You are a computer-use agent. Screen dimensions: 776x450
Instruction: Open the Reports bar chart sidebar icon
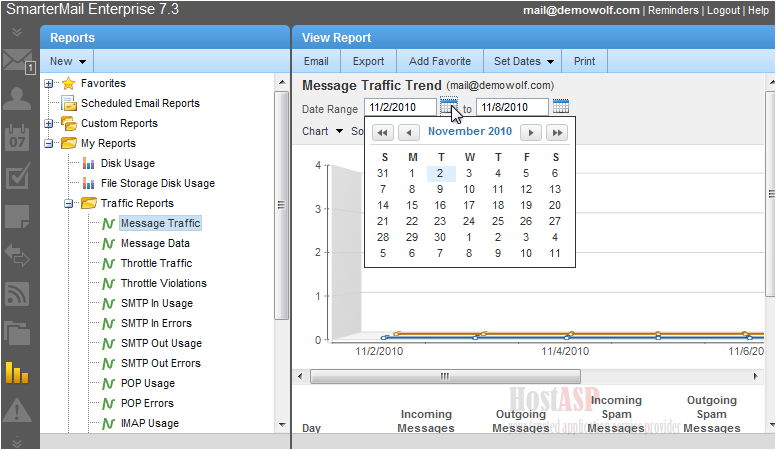coord(17,372)
